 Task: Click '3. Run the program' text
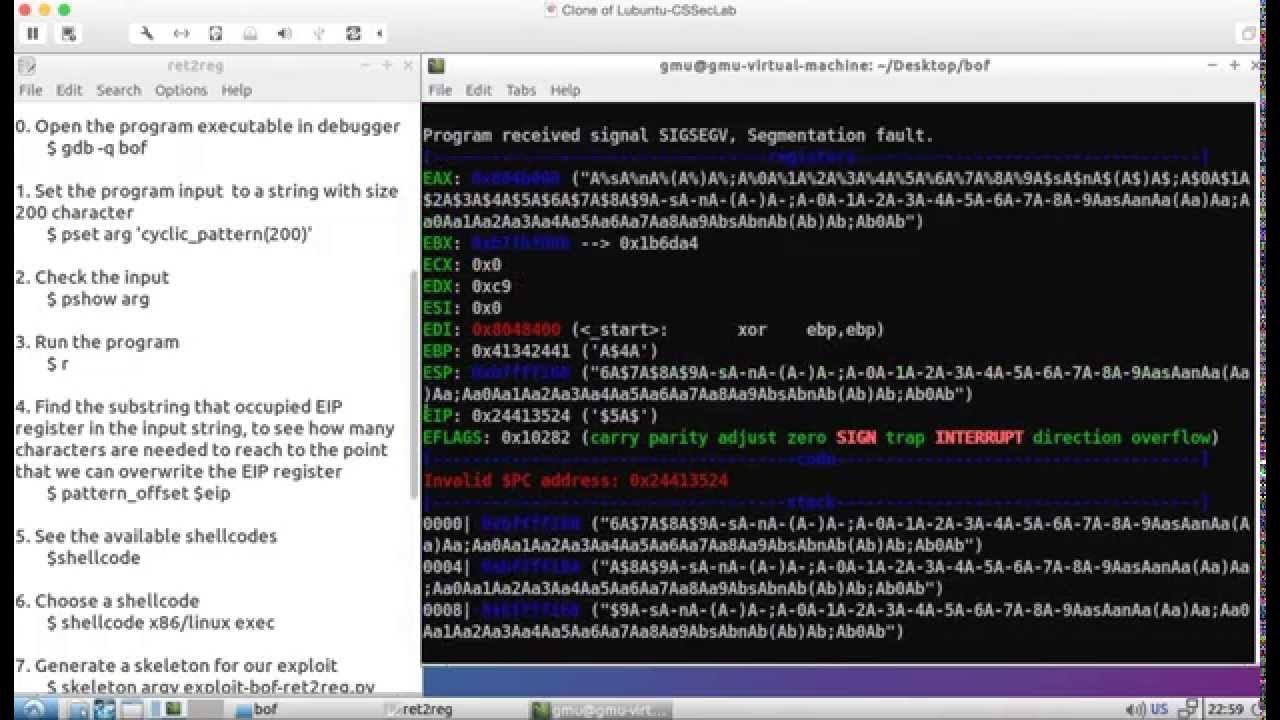(97, 342)
